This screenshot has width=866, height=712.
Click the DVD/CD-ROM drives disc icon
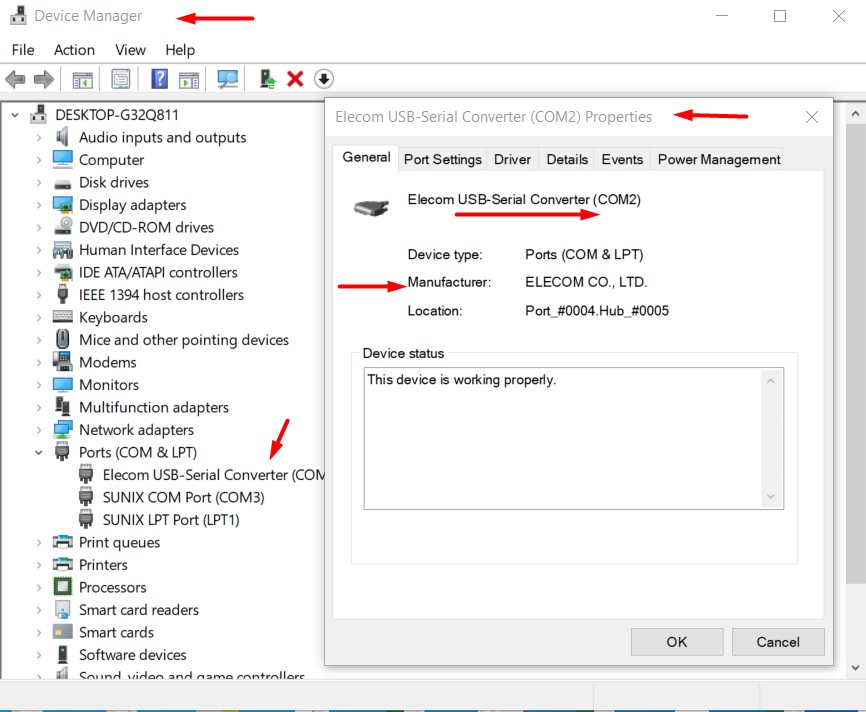point(64,226)
